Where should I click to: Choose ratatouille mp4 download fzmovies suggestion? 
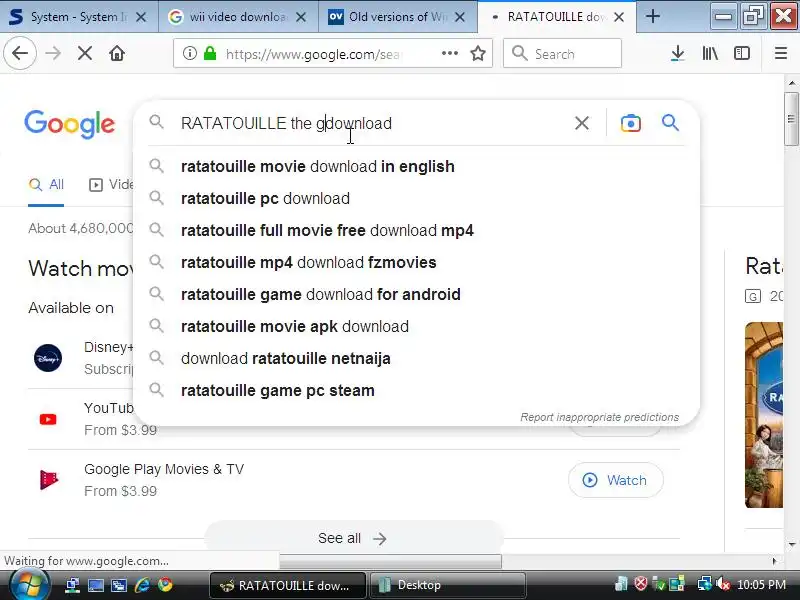click(416, 262)
